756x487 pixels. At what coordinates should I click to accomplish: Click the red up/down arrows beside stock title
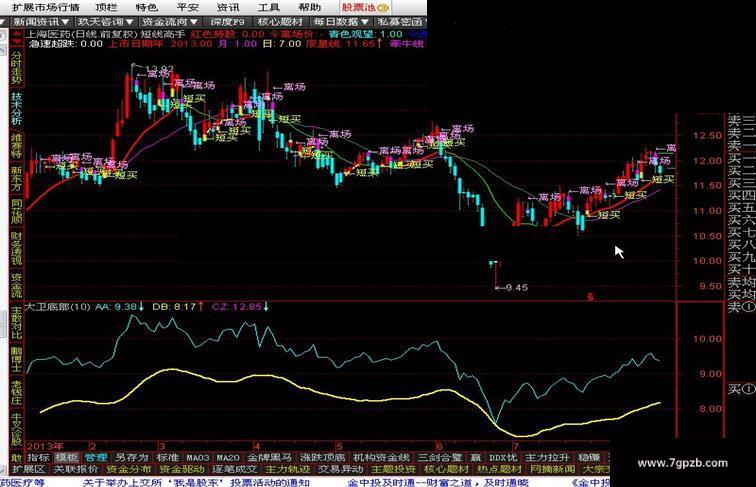(x=17, y=38)
